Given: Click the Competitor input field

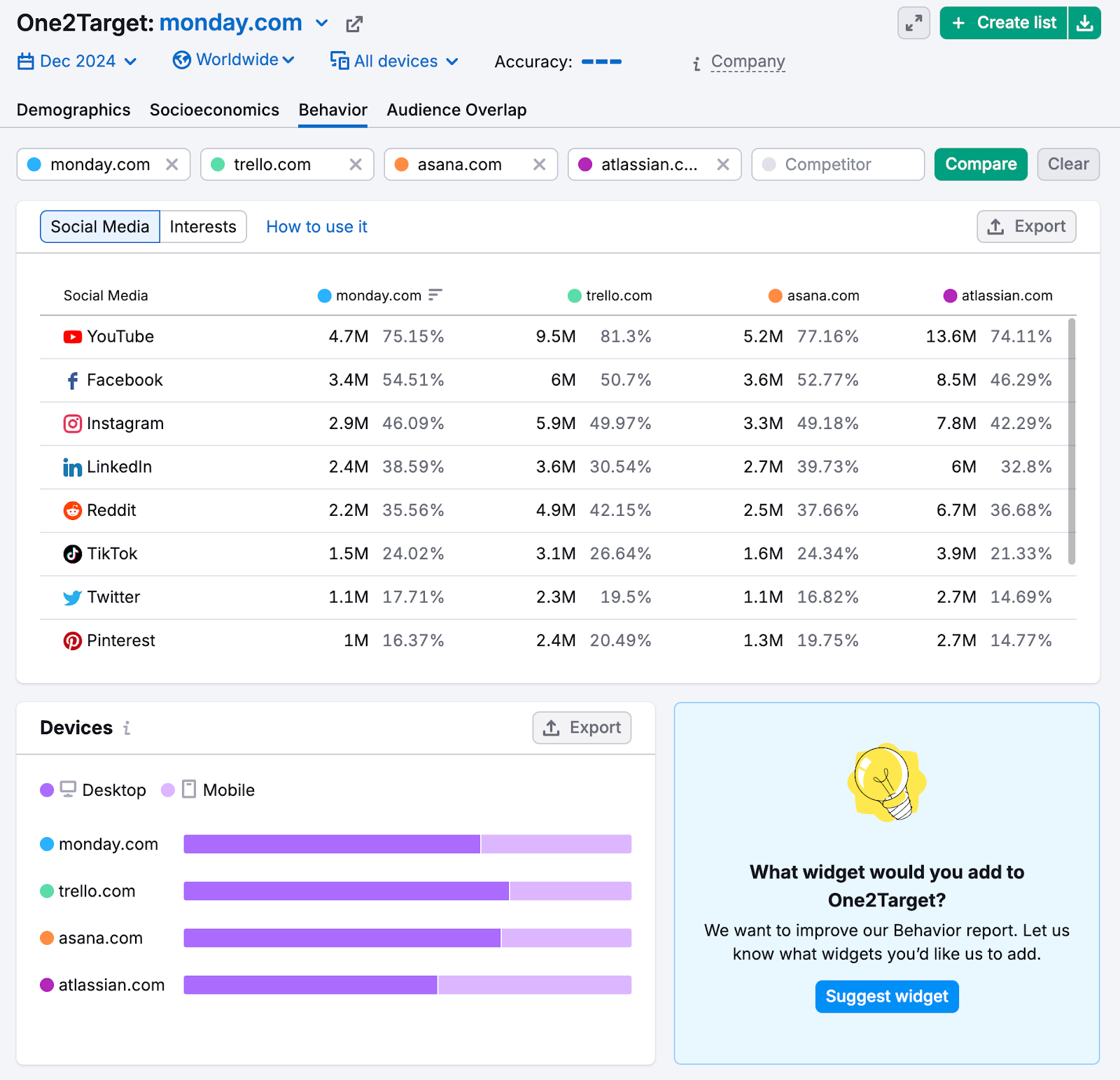Looking at the screenshot, I should coord(838,164).
